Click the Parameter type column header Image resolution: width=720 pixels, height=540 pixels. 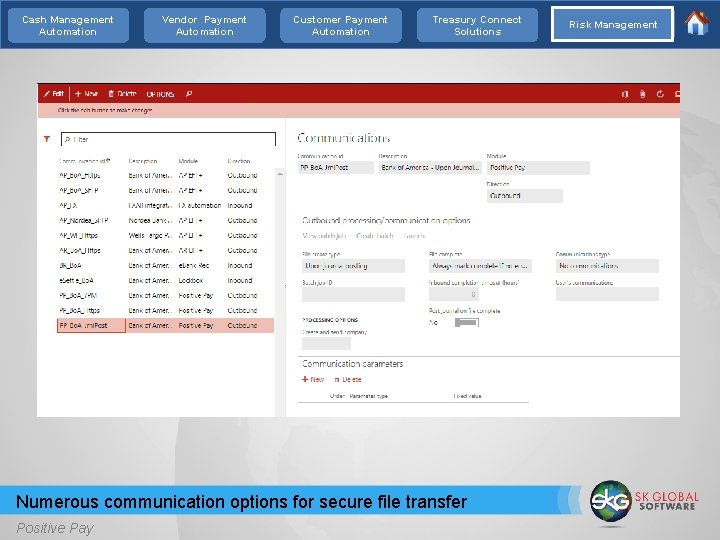(x=368, y=396)
